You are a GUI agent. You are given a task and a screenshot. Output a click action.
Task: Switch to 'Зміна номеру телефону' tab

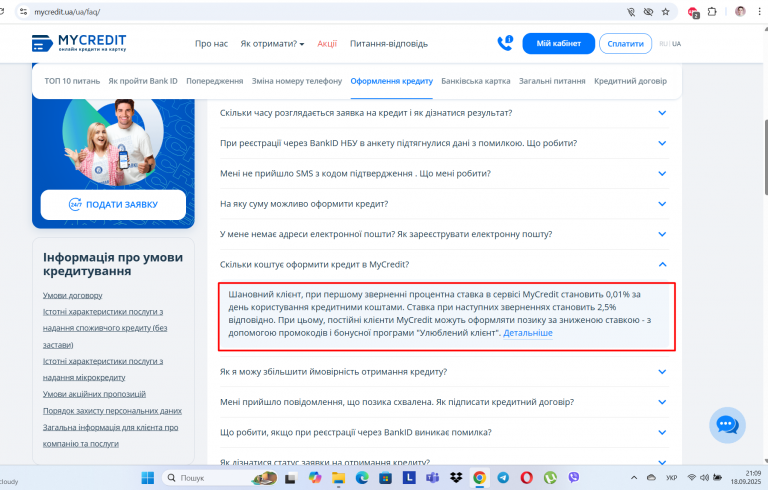pos(297,81)
